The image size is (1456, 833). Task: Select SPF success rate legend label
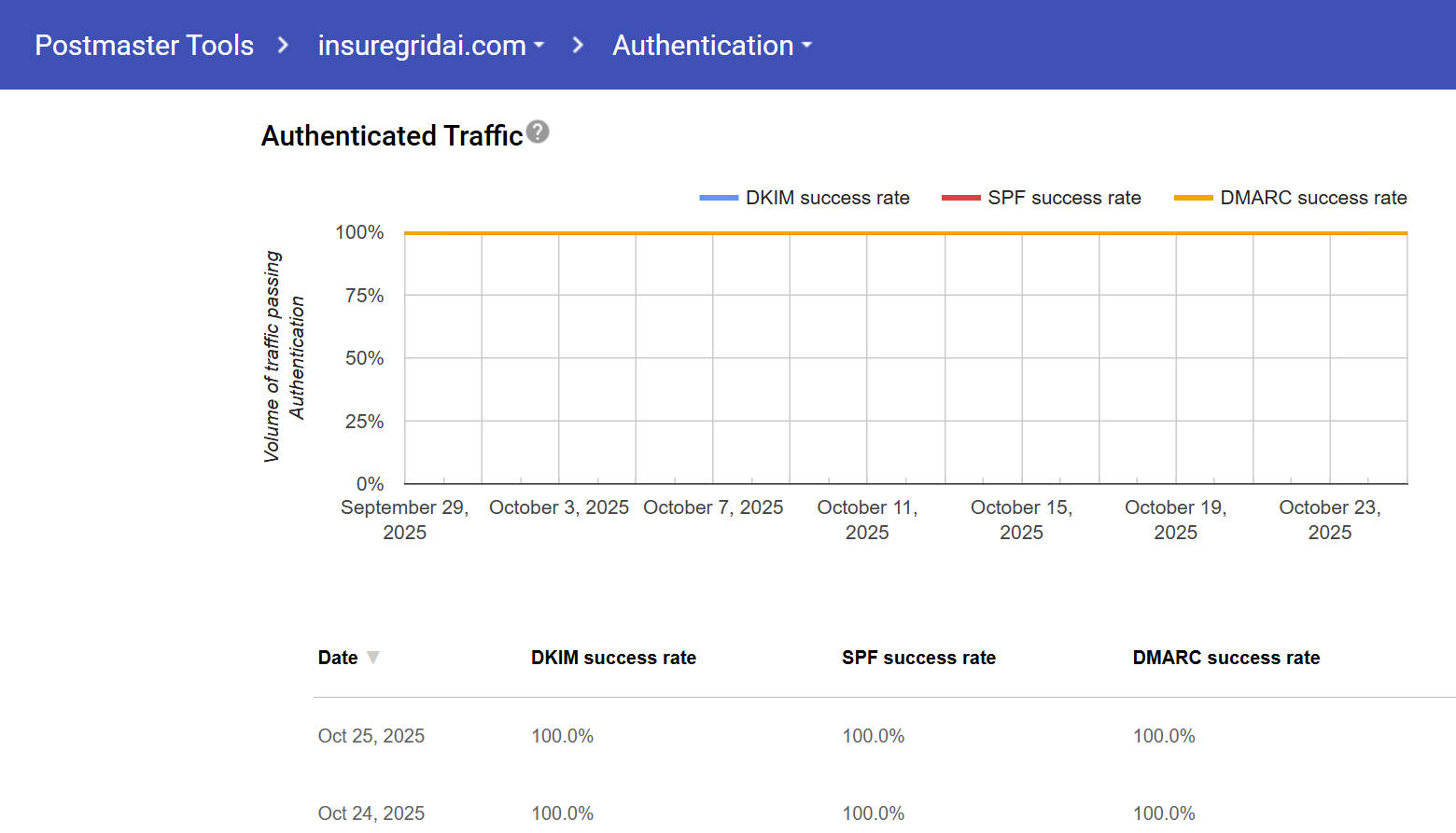1064,198
